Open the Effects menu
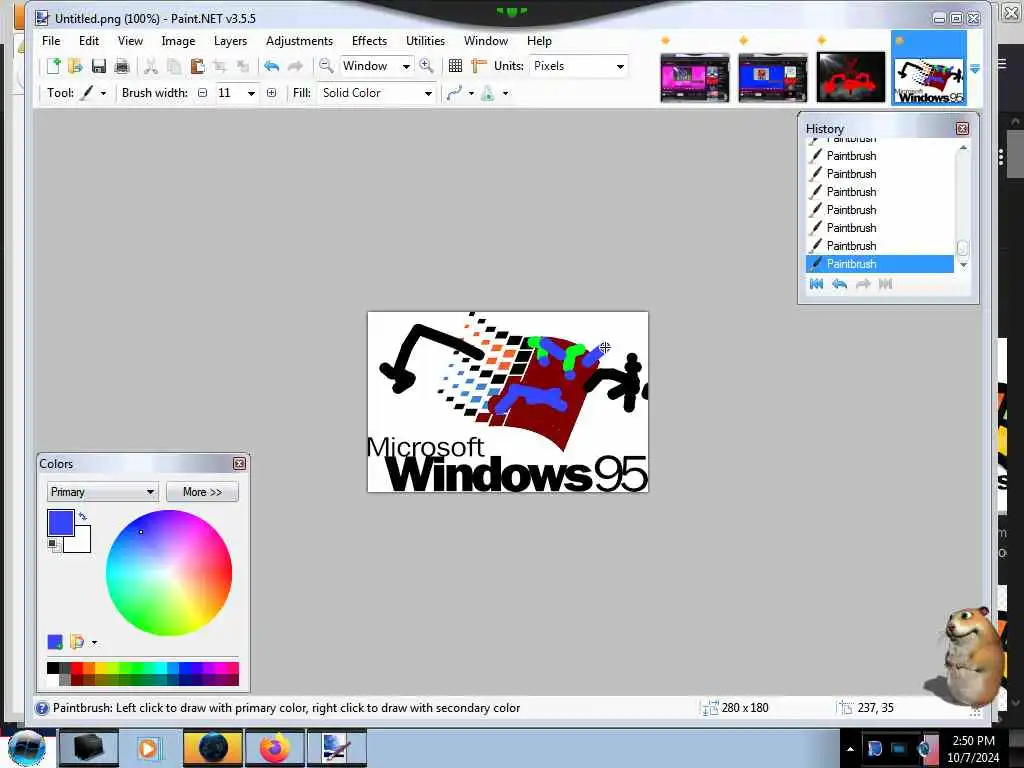Image resolution: width=1024 pixels, height=768 pixels. point(369,40)
